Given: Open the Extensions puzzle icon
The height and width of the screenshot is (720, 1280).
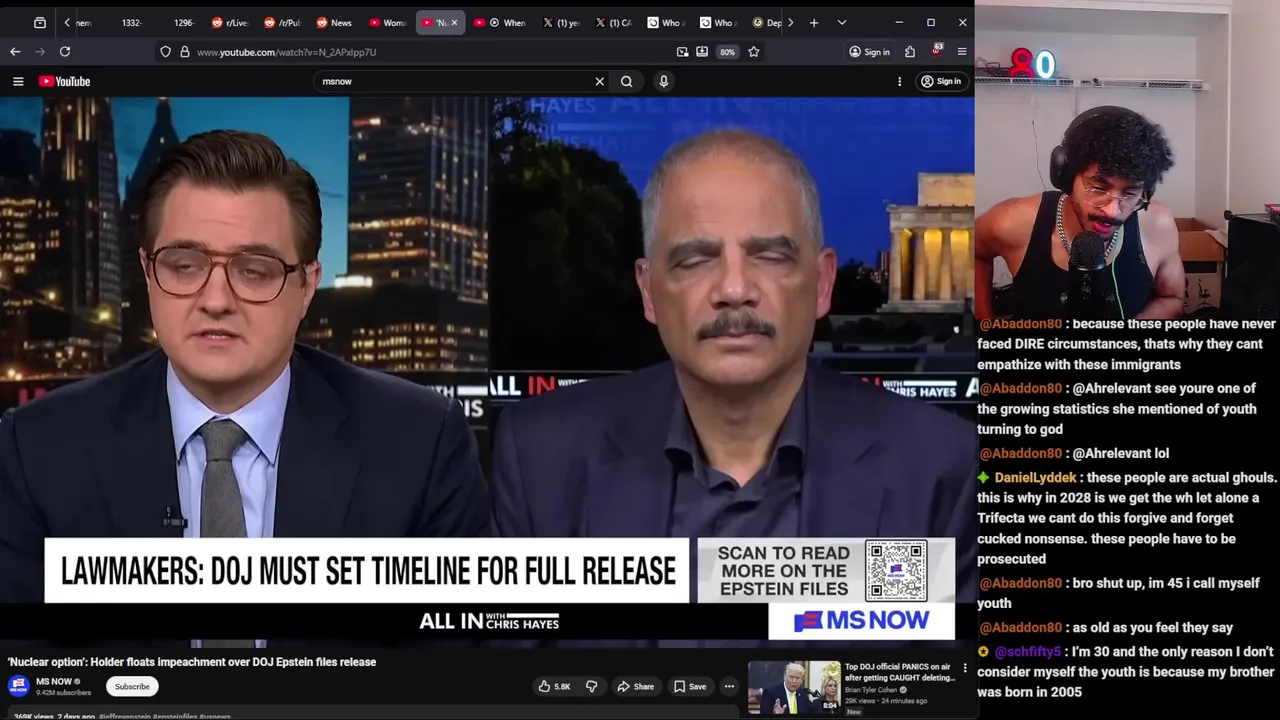Looking at the screenshot, I should coord(910,52).
